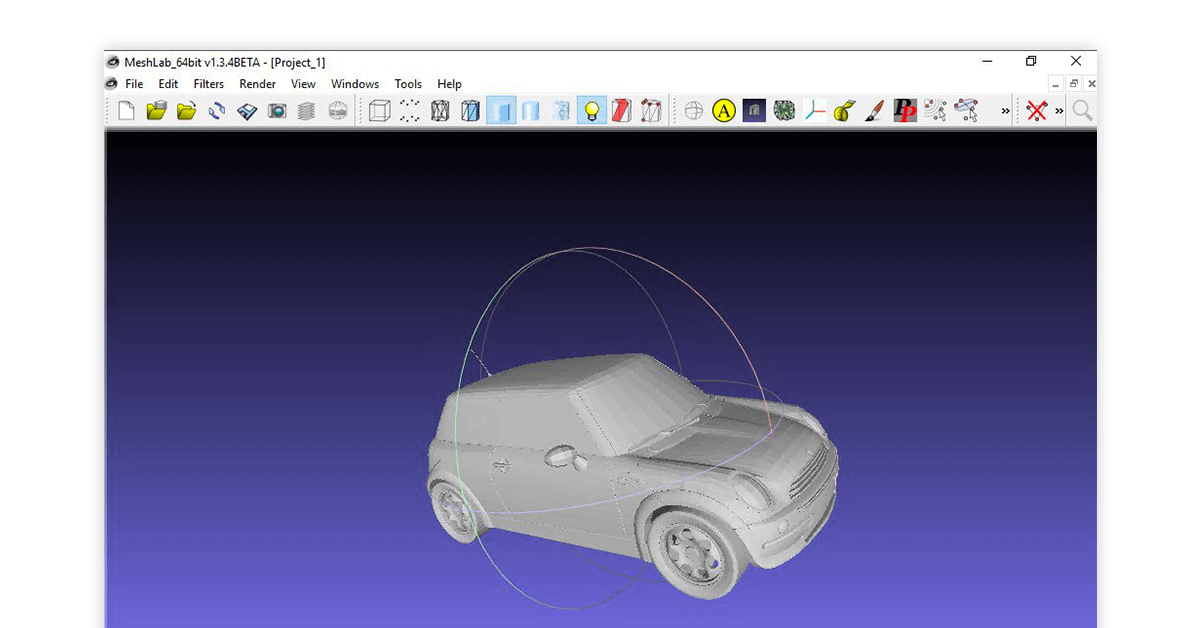This screenshot has height=628, width=1200.
Task: Select smooth shading render mode
Action: [561, 111]
